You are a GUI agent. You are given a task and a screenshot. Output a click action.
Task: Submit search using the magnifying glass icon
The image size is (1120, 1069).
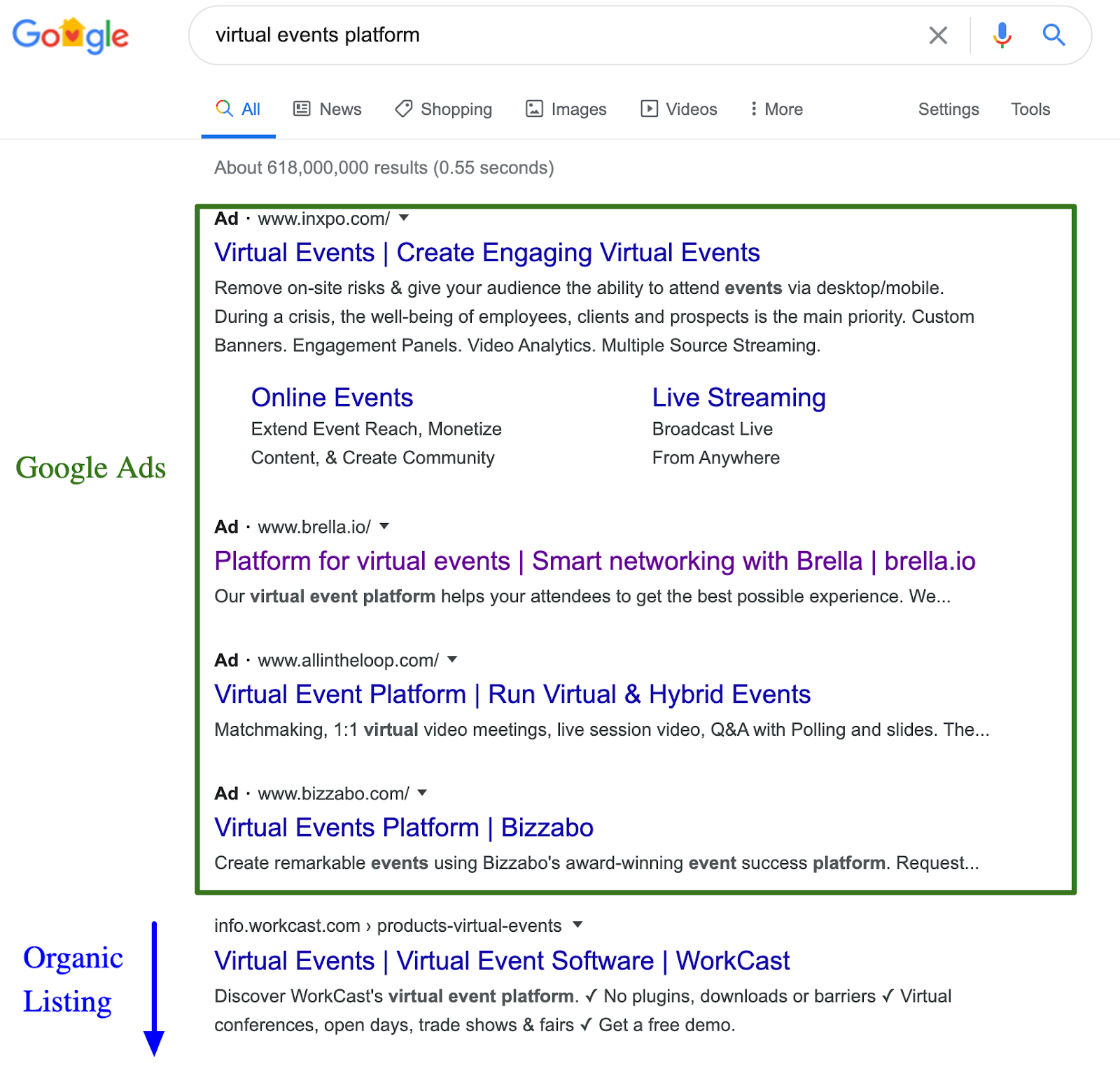pos(1053,35)
